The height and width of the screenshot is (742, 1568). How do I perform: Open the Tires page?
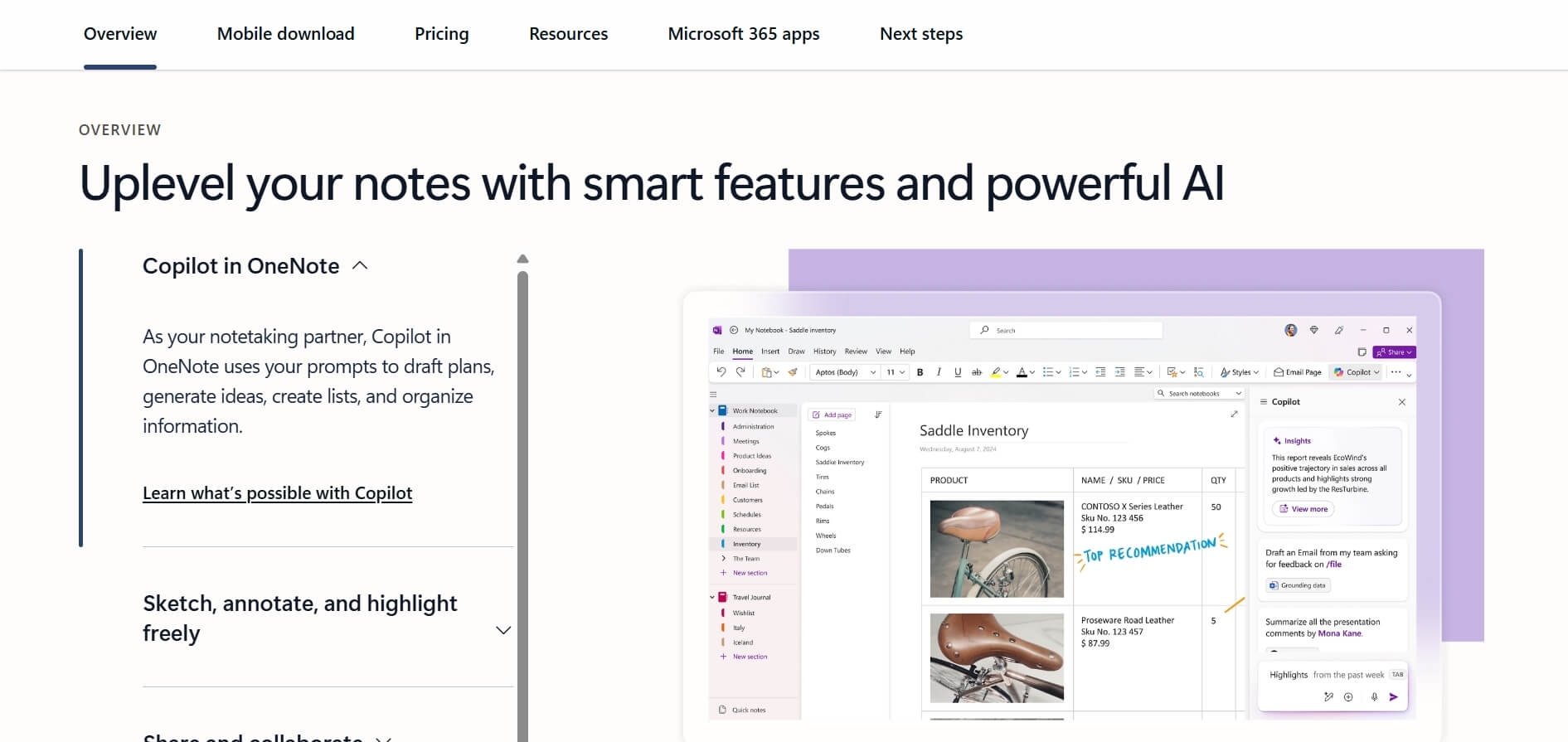(822, 477)
